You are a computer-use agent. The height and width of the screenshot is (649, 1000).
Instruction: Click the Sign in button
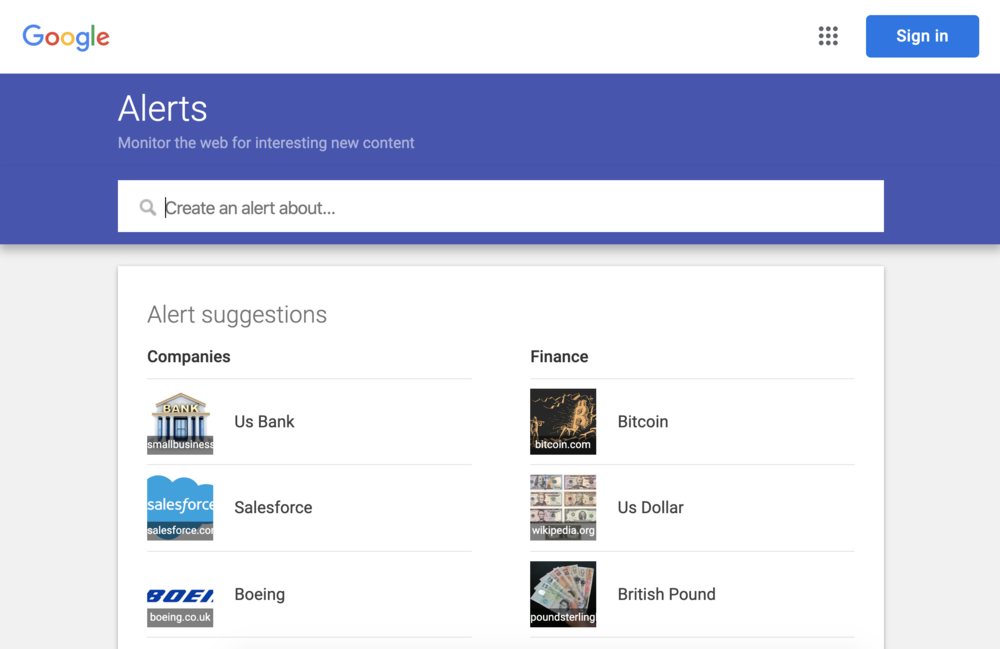(922, 36)
